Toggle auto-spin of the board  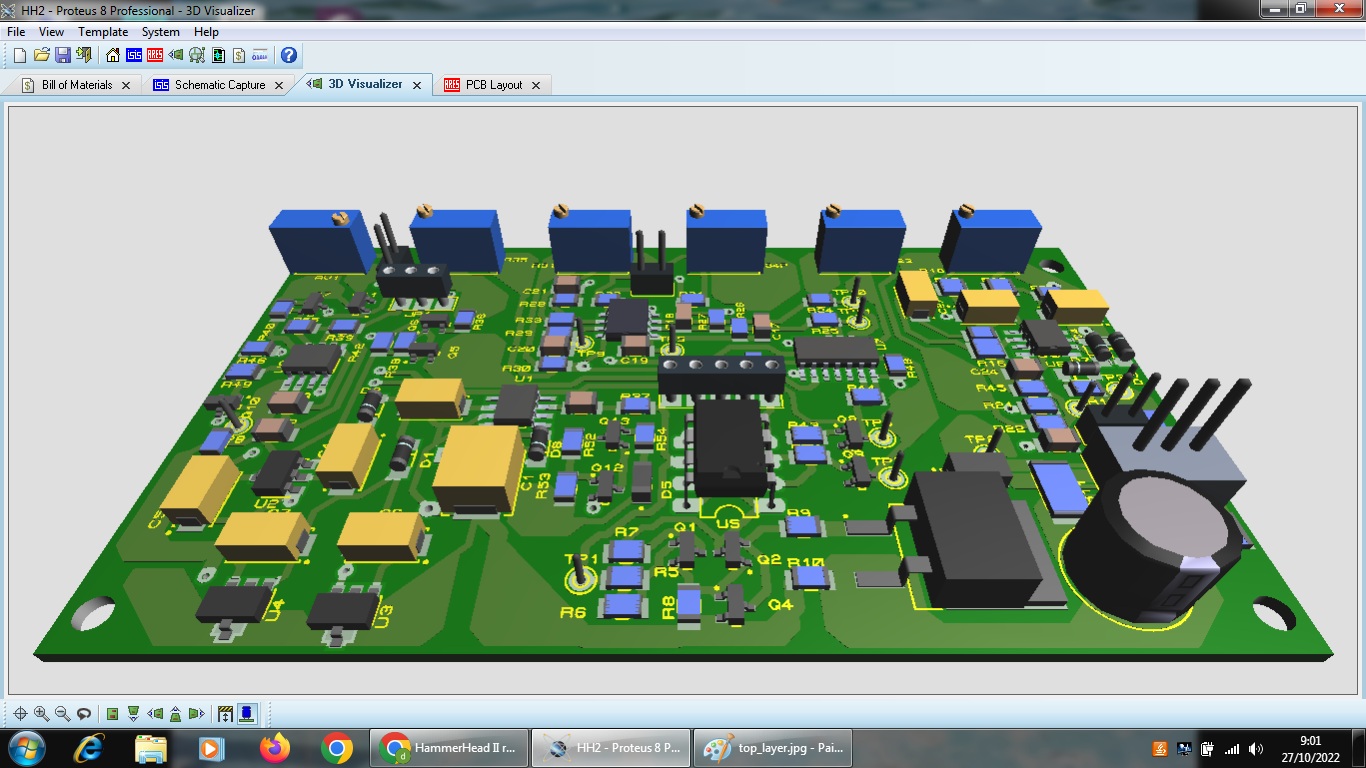tap(84, 714)
